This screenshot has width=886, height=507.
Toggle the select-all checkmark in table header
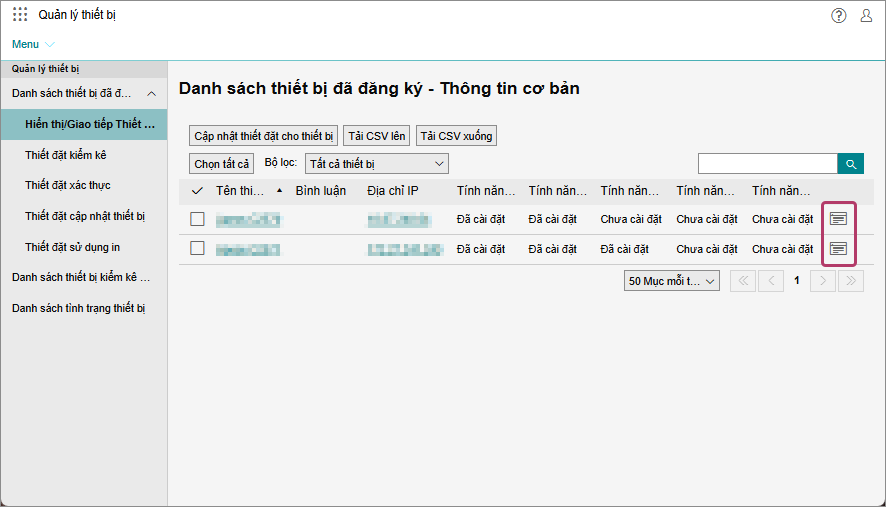(197, 190)
